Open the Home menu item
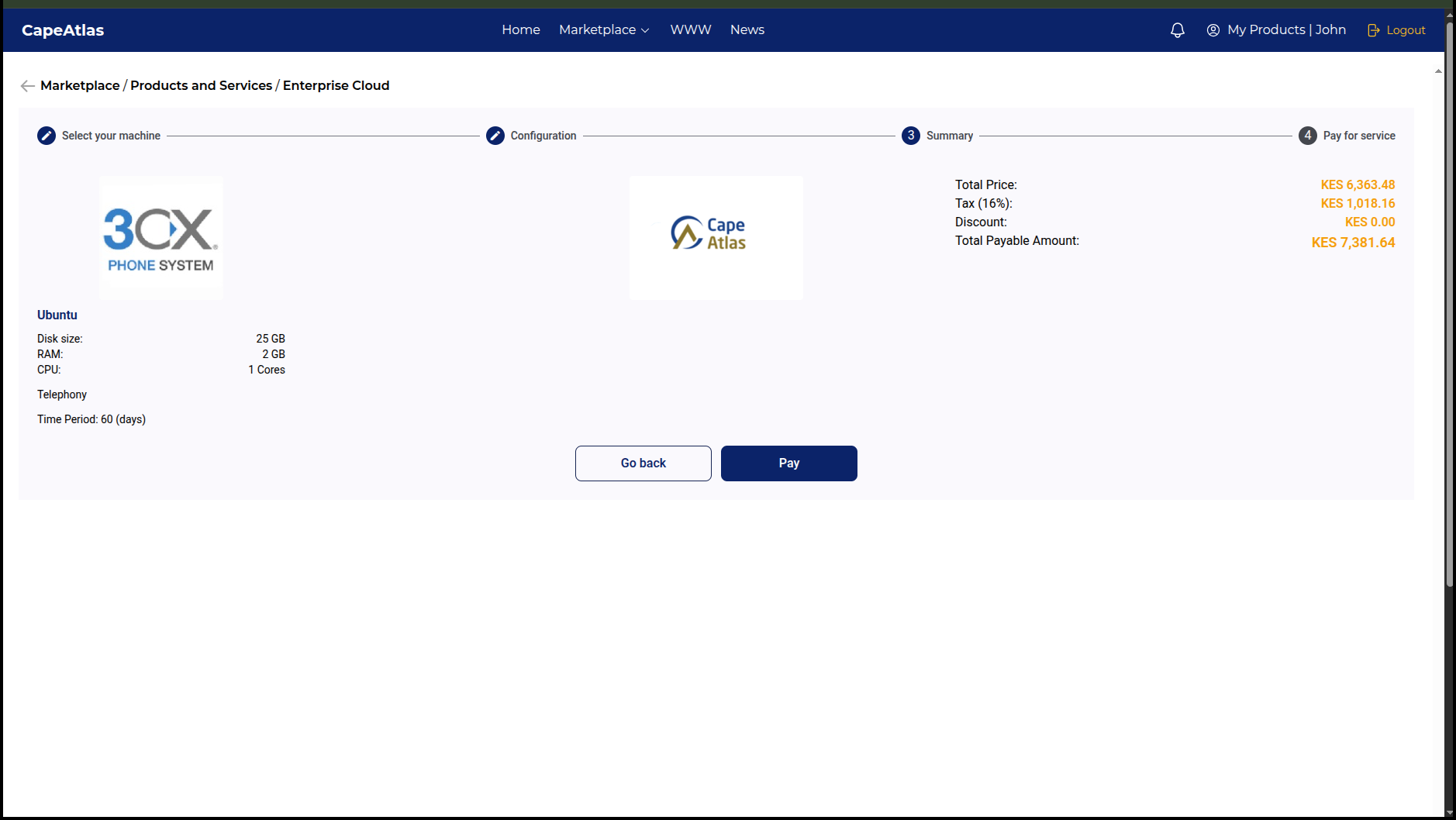Screen dimensions: 1456x820 point(521,29)
